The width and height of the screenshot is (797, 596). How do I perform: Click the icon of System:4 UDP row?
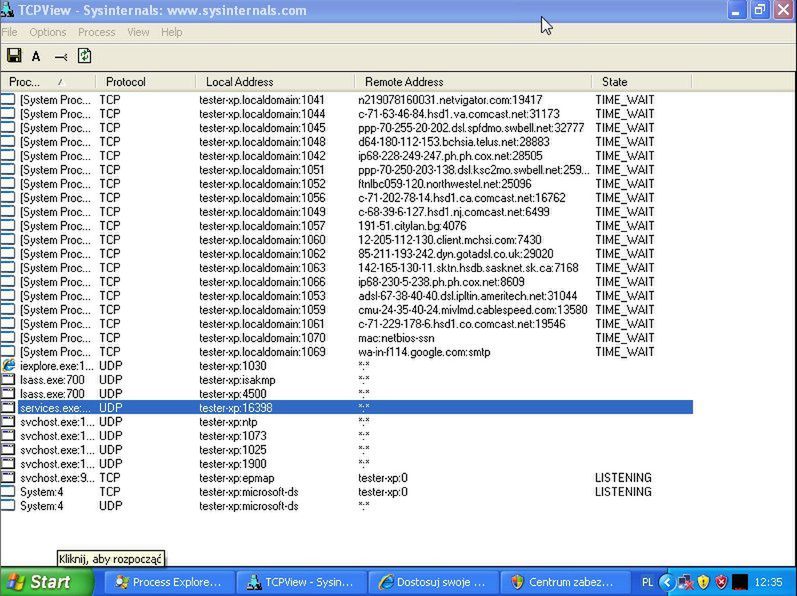click(x=8, y=506)
